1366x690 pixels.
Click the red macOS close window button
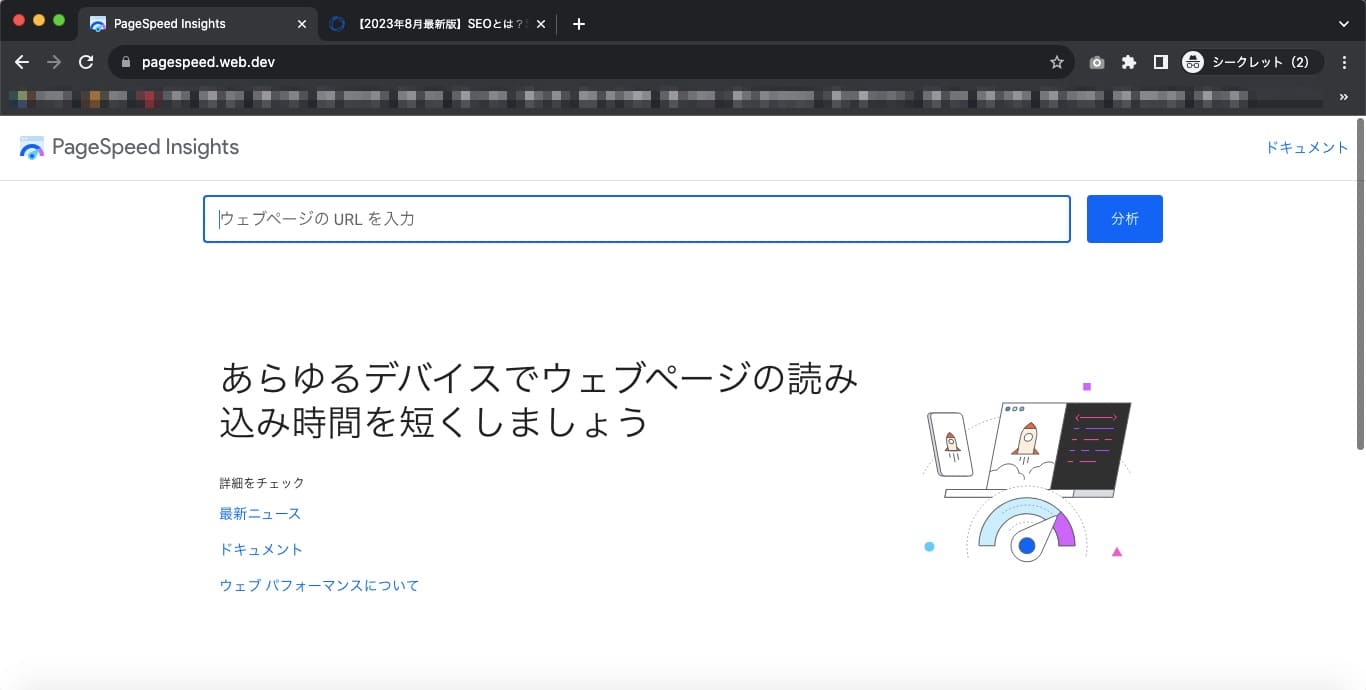point(19,20)
